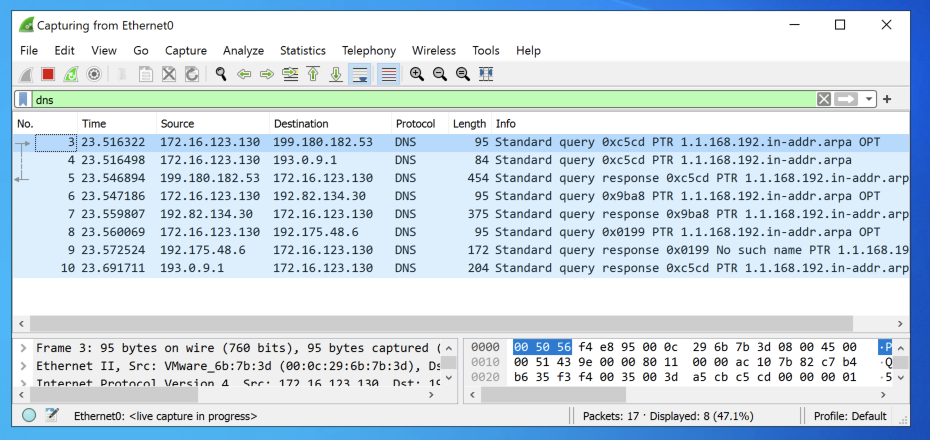Sort packets by the No. column header
The height and width of the screenshot is (440, 930).
[x=45, y=124]
